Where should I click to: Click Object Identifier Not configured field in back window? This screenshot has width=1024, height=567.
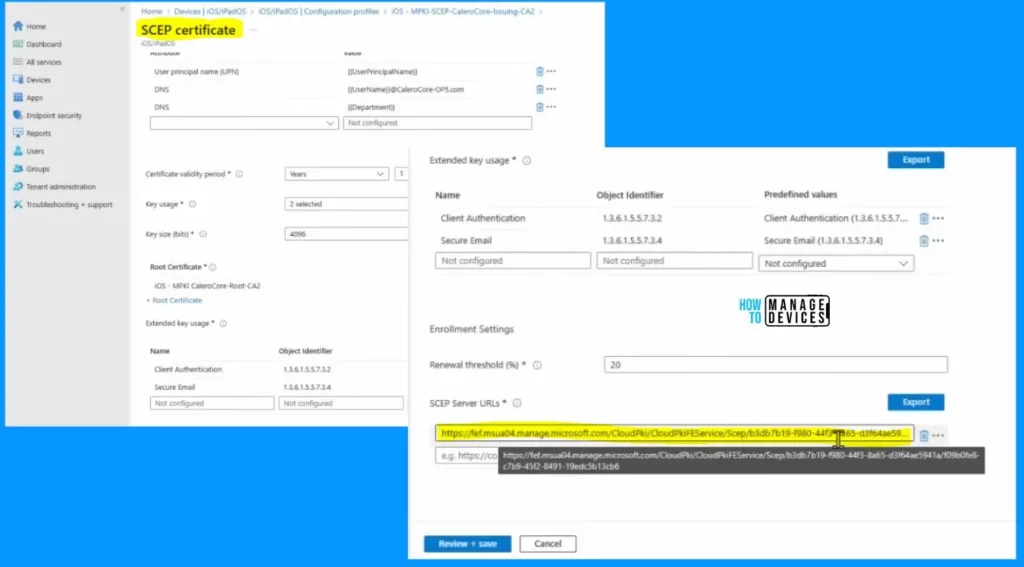(x=341, y=404)
